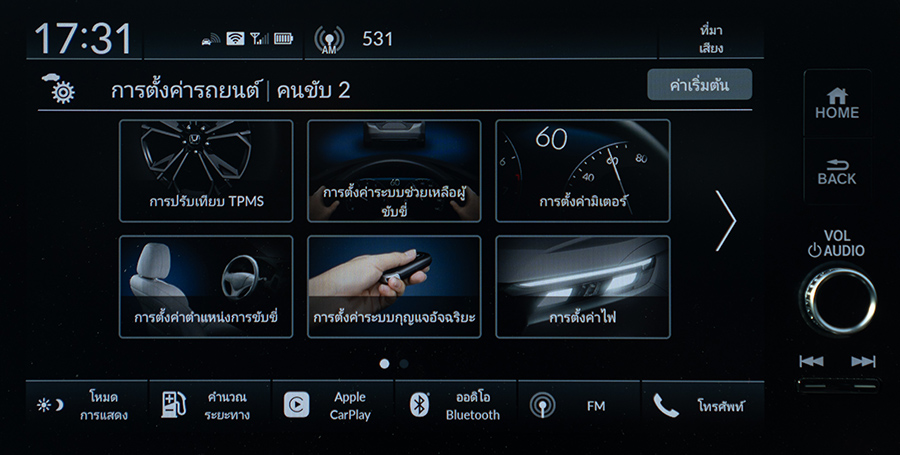Screen dimensions: 900x455
Task: Switch to FM radio shortcut
Action: click(579, 406)
